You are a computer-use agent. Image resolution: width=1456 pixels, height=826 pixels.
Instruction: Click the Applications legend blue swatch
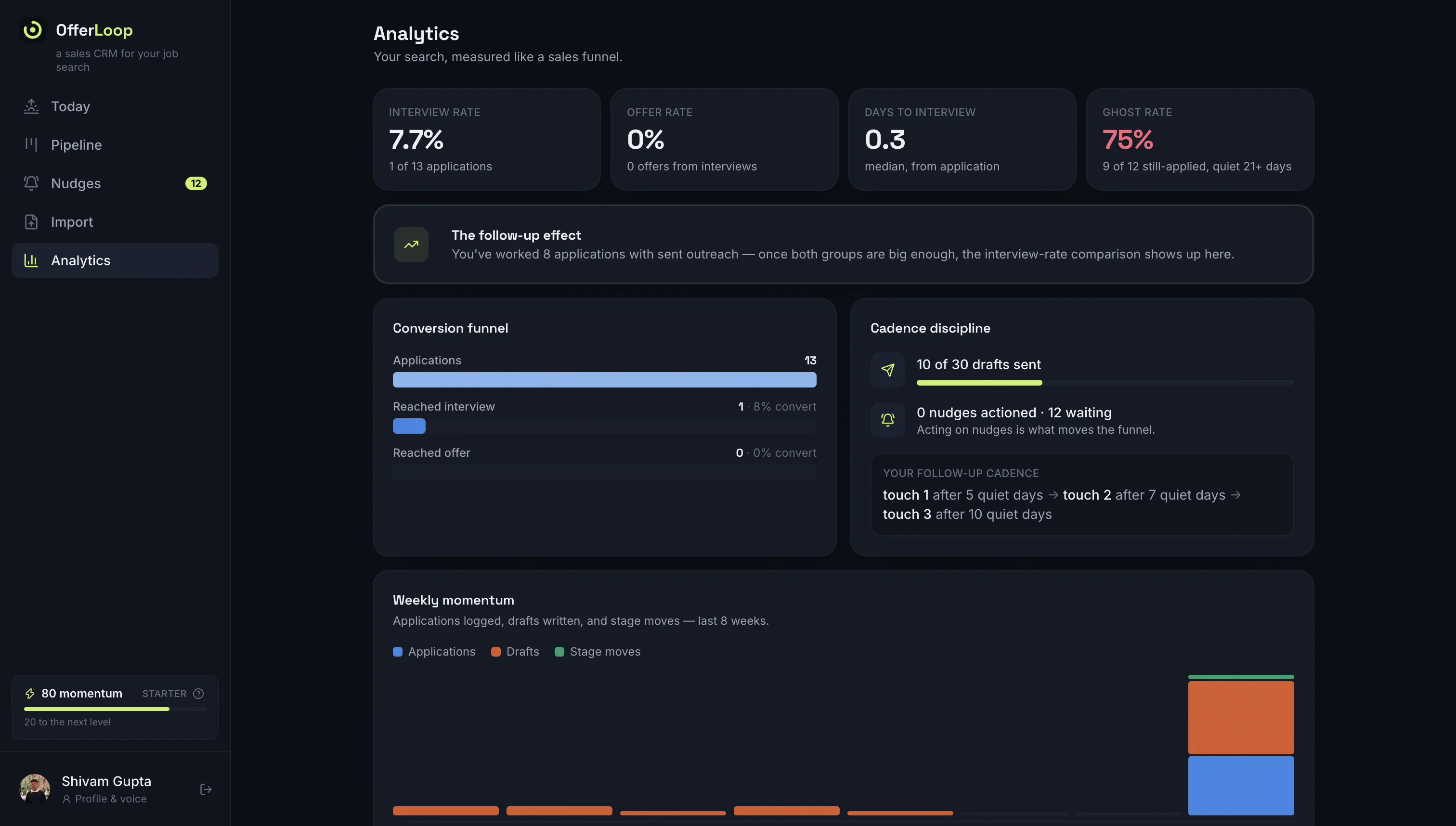tap(398, 652)
